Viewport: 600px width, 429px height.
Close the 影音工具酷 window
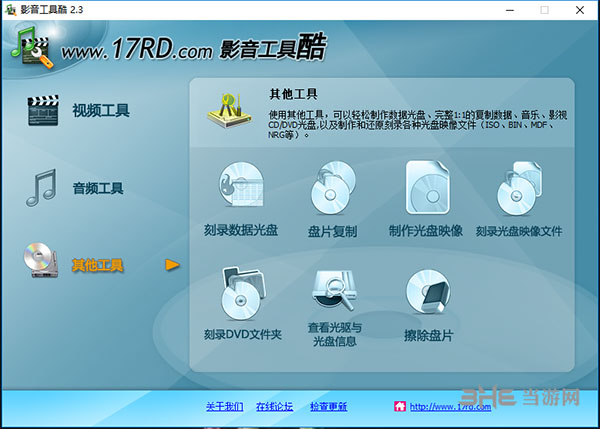tap(580, 10)
